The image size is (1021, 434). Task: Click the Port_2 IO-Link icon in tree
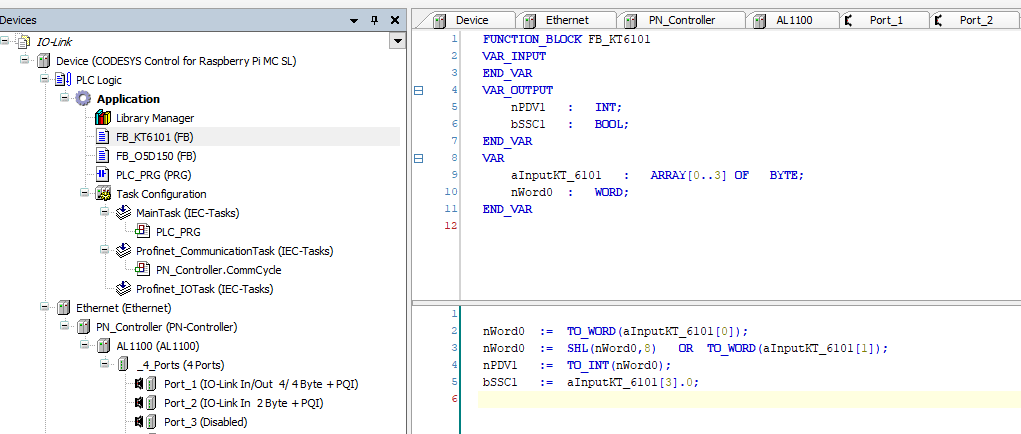[x=145, y=403]
